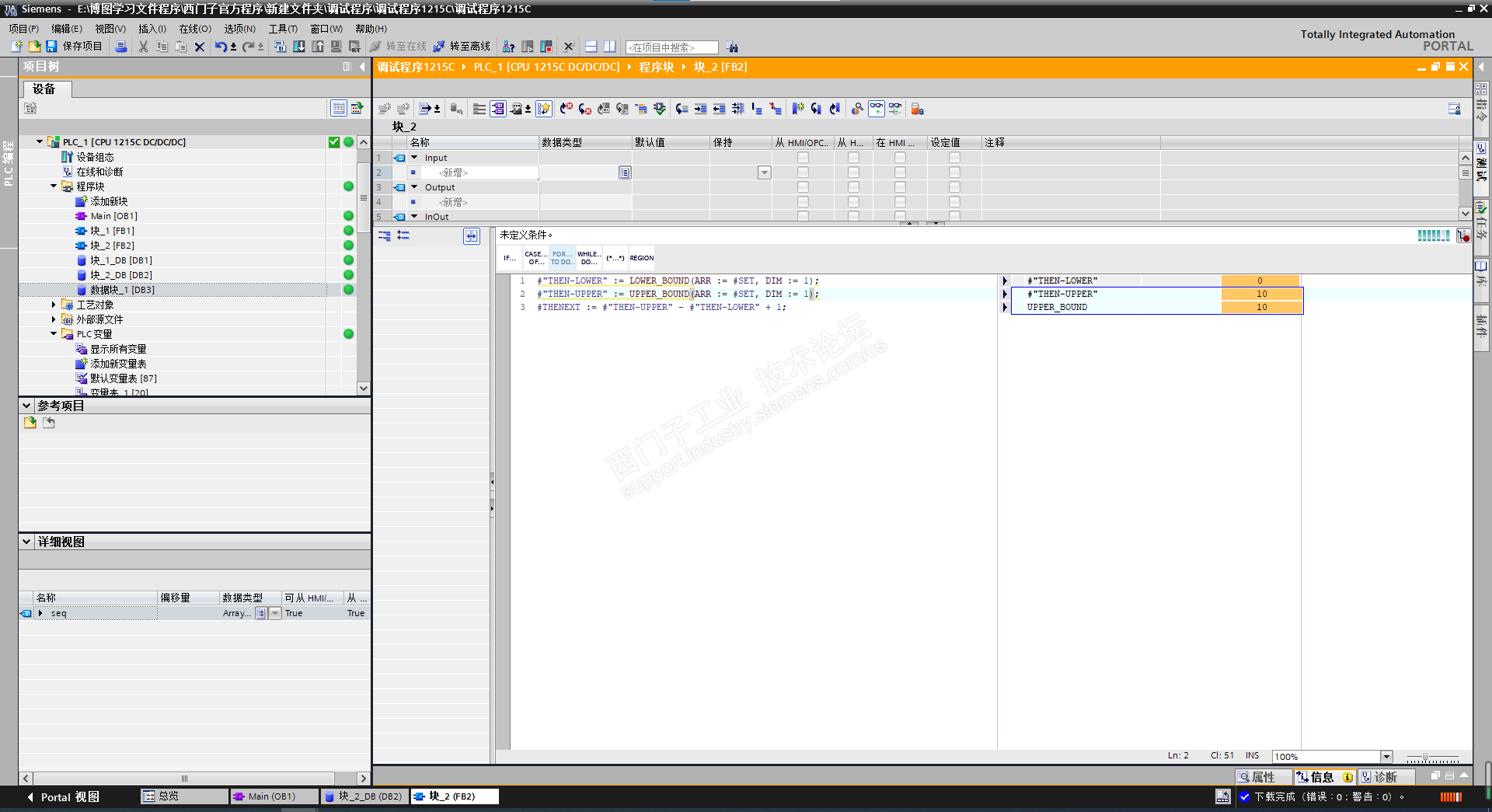Collapse the Input section in interface table
This screenshot has height=812, width=1492.
point(414,158)
